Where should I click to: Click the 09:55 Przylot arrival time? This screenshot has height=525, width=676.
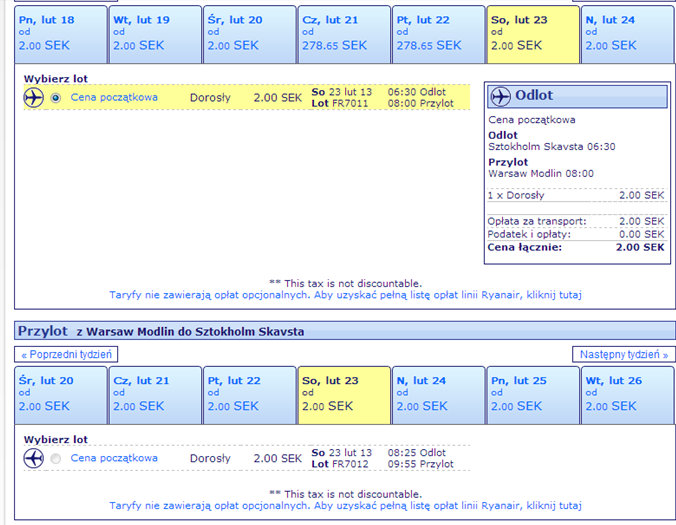pos(420,464)
